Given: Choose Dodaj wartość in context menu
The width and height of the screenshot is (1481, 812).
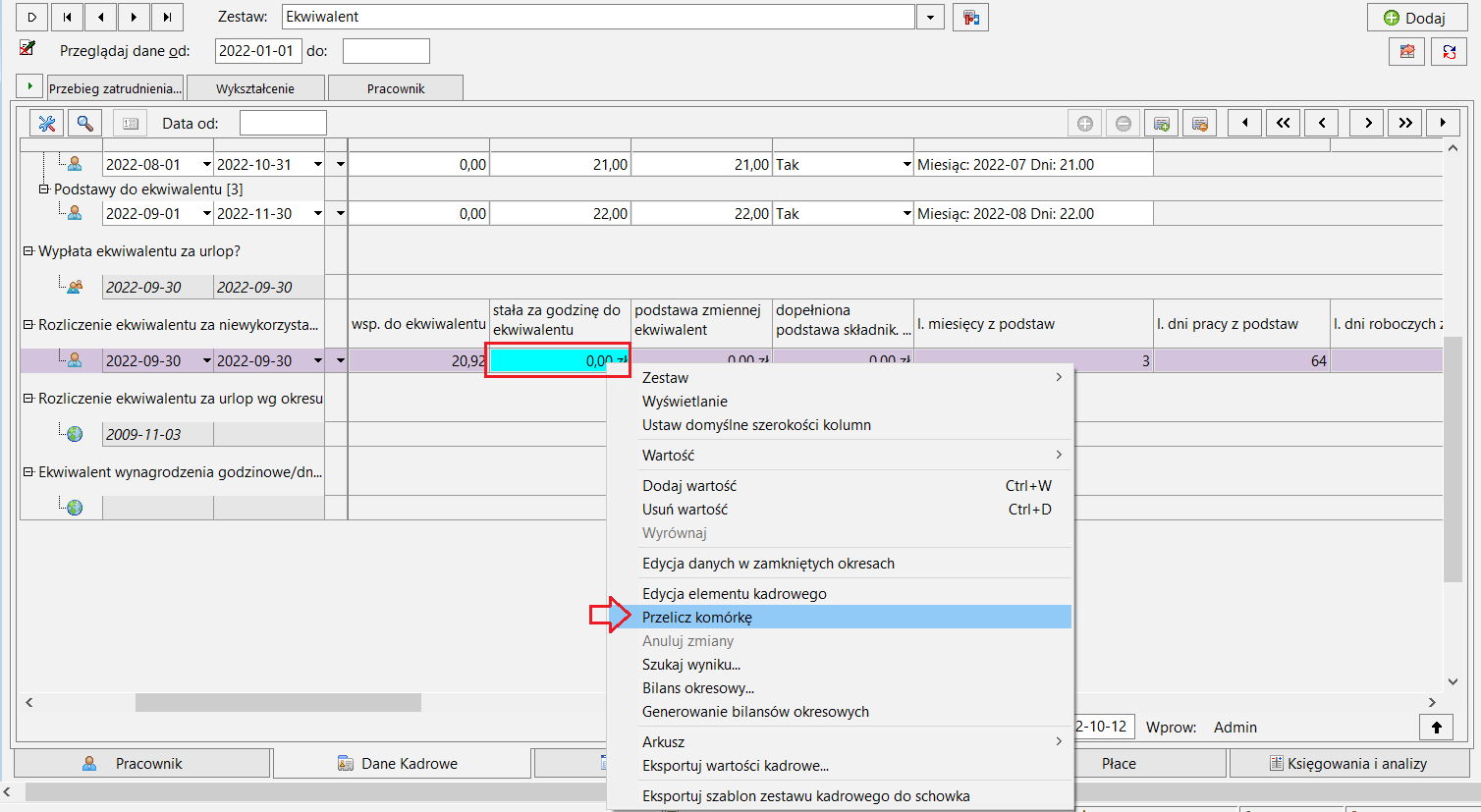Looking at the screenshot, I should click(689, 485).
